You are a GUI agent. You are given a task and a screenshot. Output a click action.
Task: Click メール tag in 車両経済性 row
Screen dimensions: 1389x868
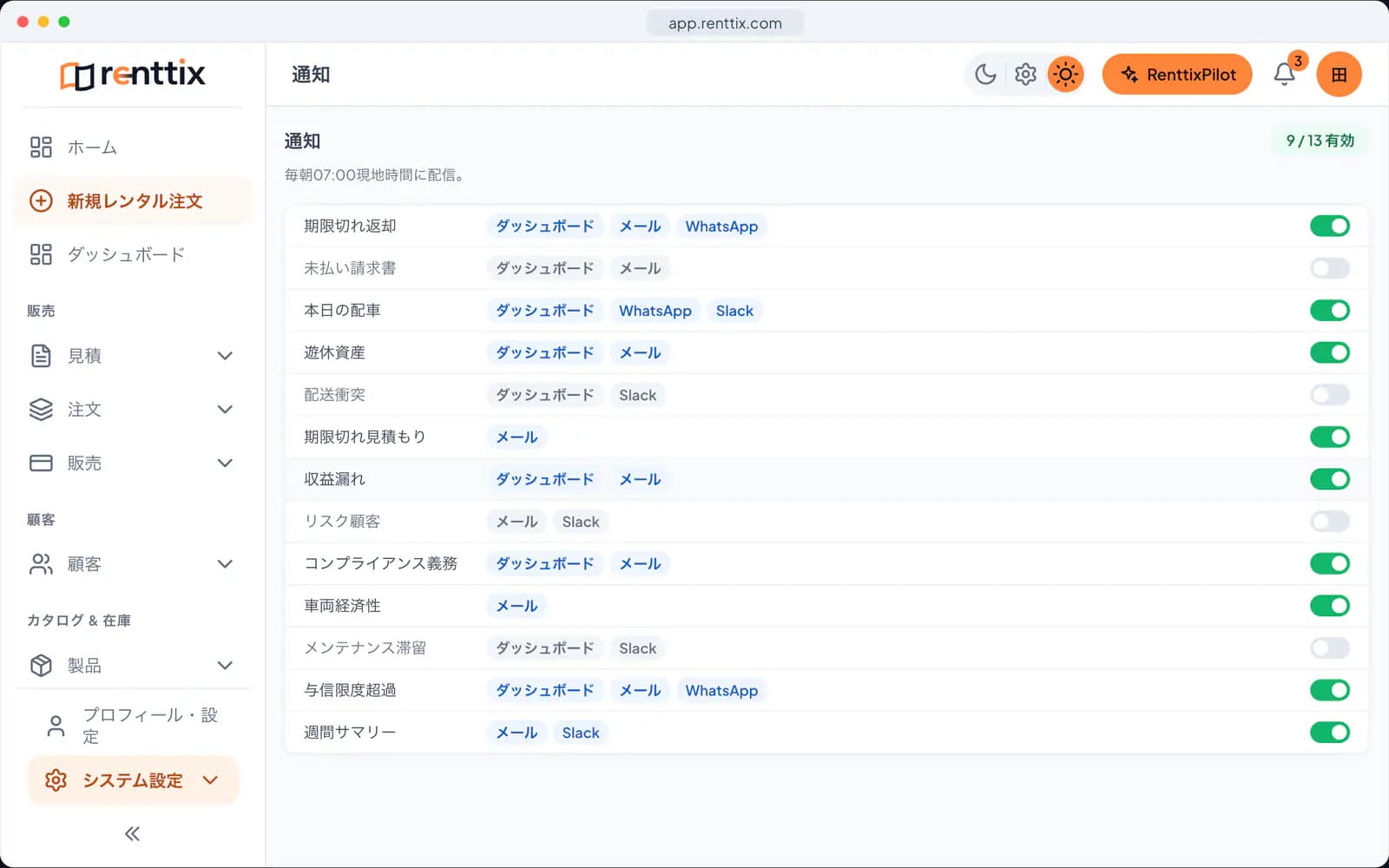(517, 606)
